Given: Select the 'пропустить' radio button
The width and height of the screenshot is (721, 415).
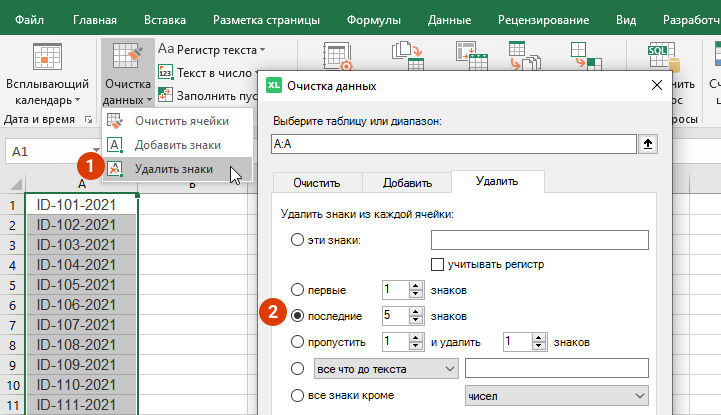Looking at the screenshot, I should coord(297,342).
